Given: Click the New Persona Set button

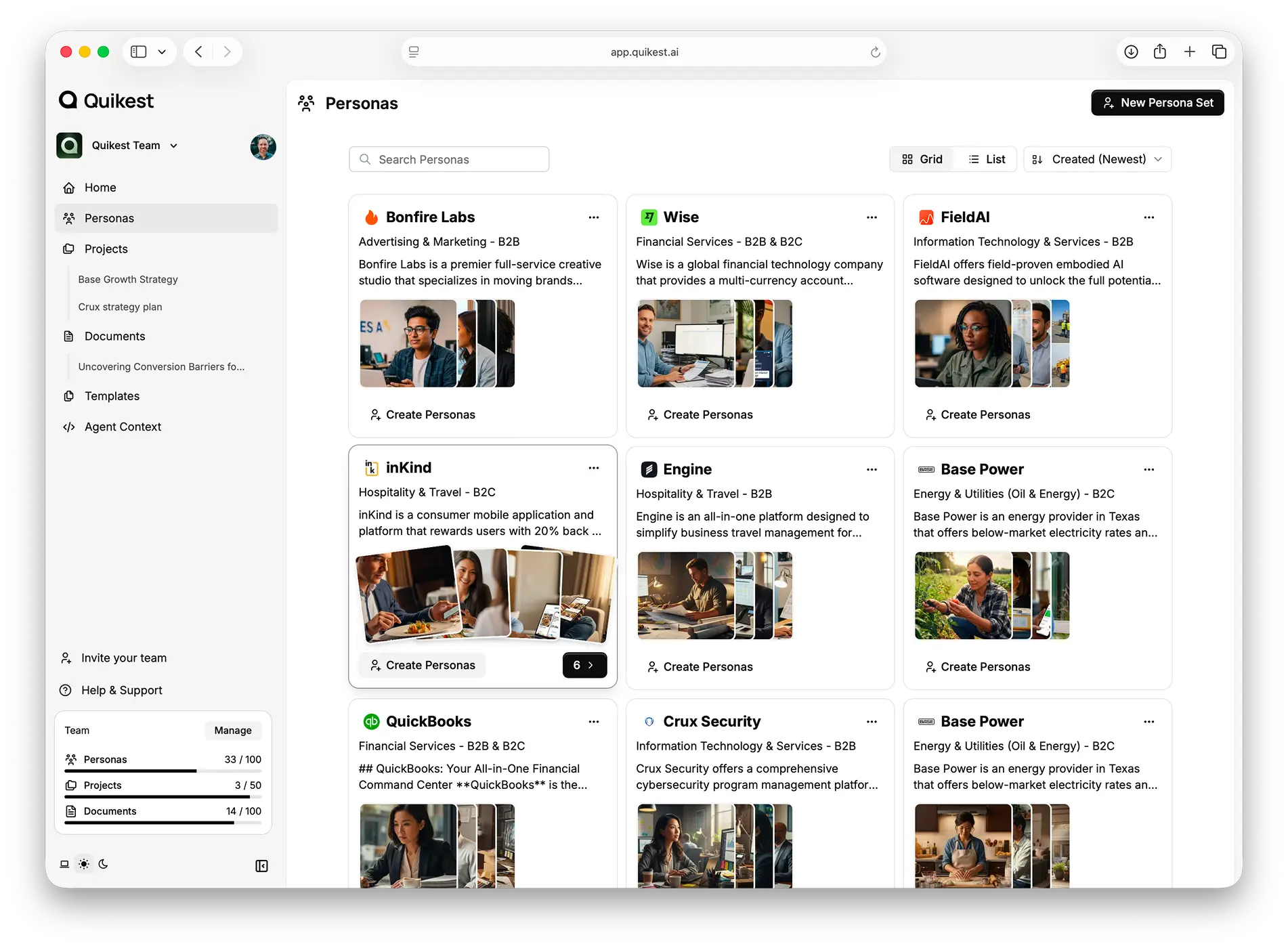Looking at the screenshot, I should pyautogui.click(x=1157, y=103).
